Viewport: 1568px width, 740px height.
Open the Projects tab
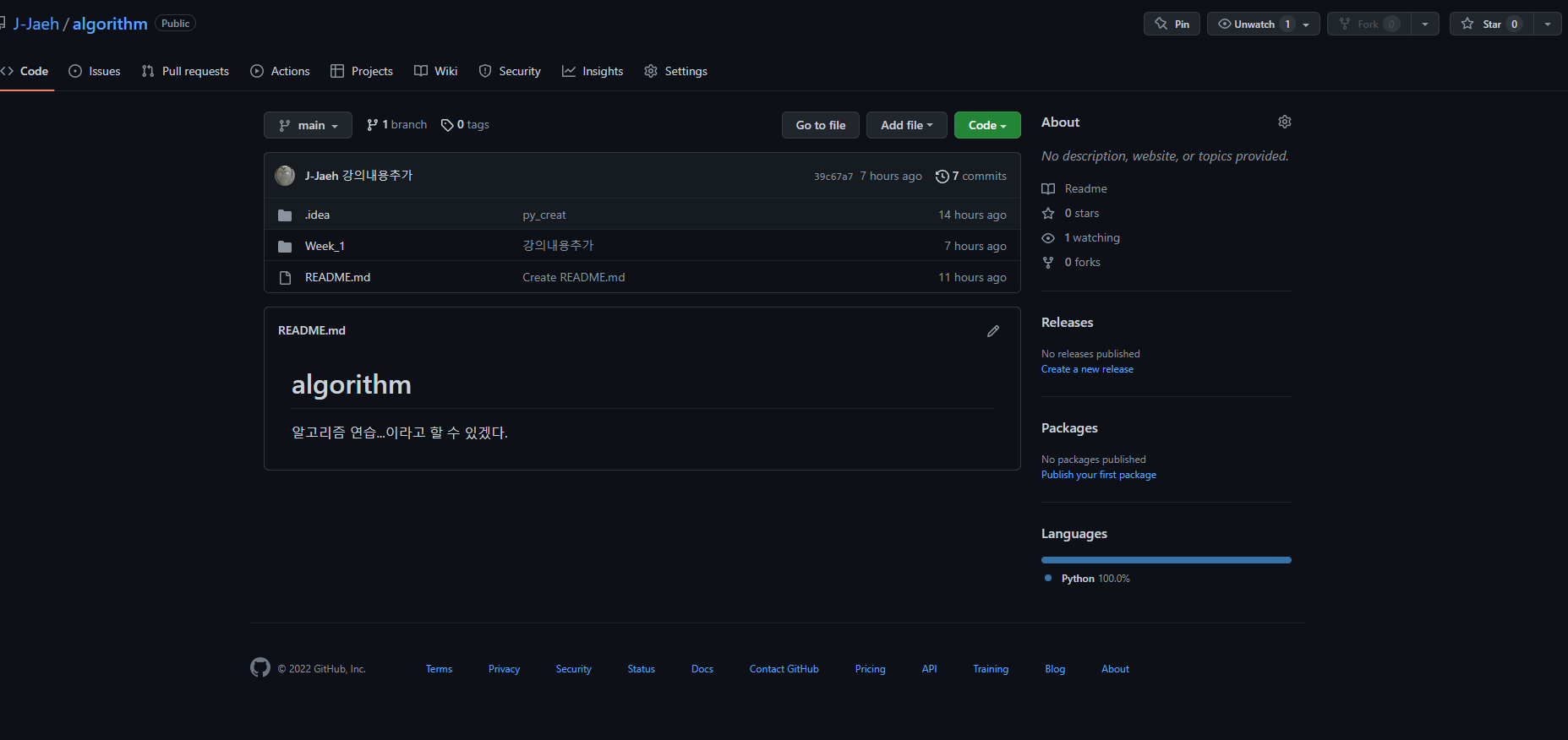[362, 71]
